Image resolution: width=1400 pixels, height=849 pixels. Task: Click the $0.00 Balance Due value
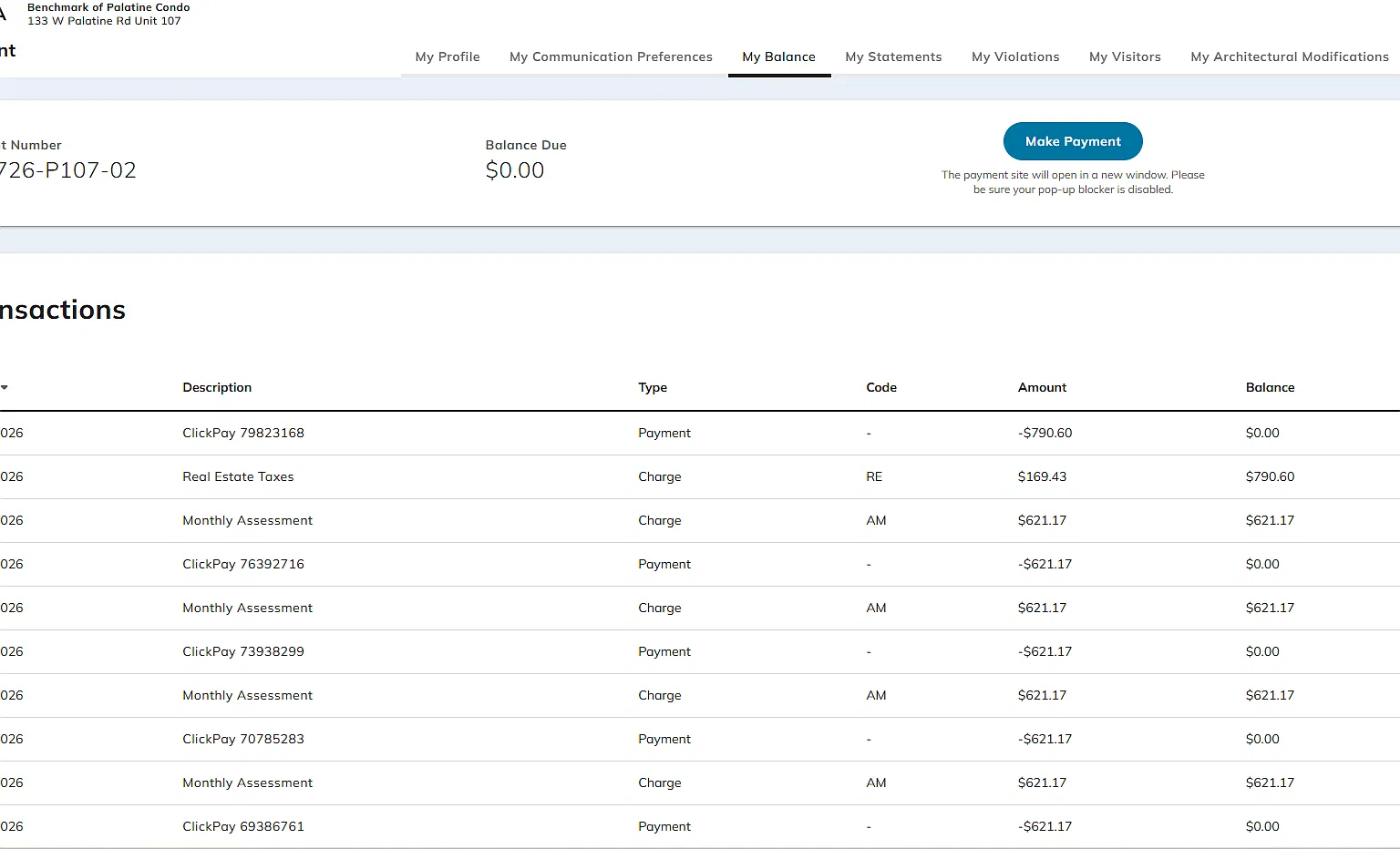click(x=514, y=170)
